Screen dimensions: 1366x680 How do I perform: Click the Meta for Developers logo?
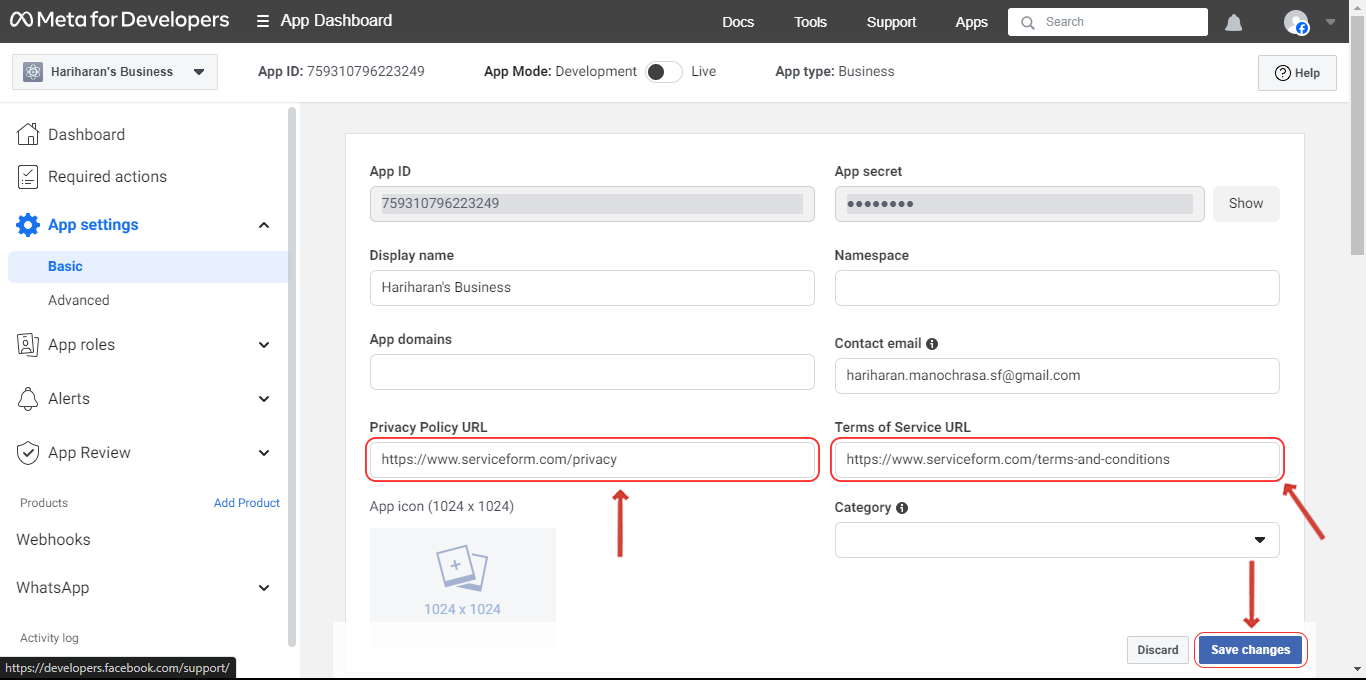click(x=119, y=20)
